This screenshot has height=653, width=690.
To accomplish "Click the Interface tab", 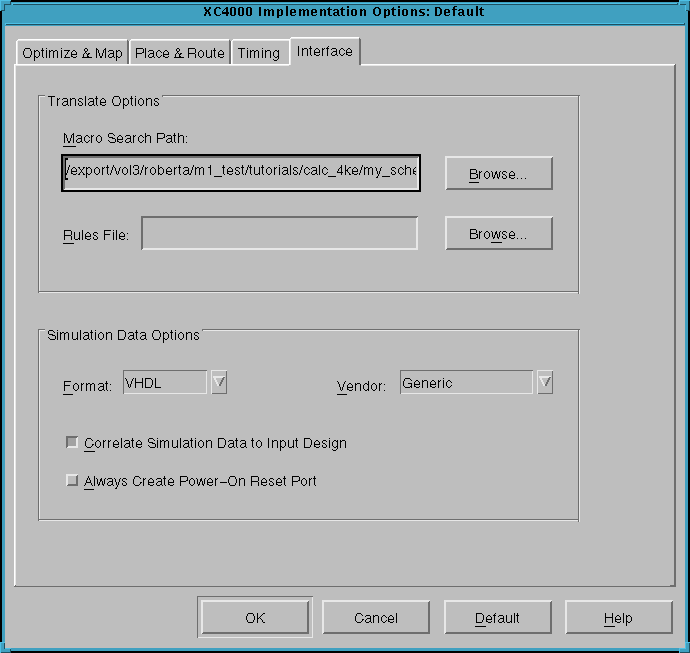I will tap(325, 51).
